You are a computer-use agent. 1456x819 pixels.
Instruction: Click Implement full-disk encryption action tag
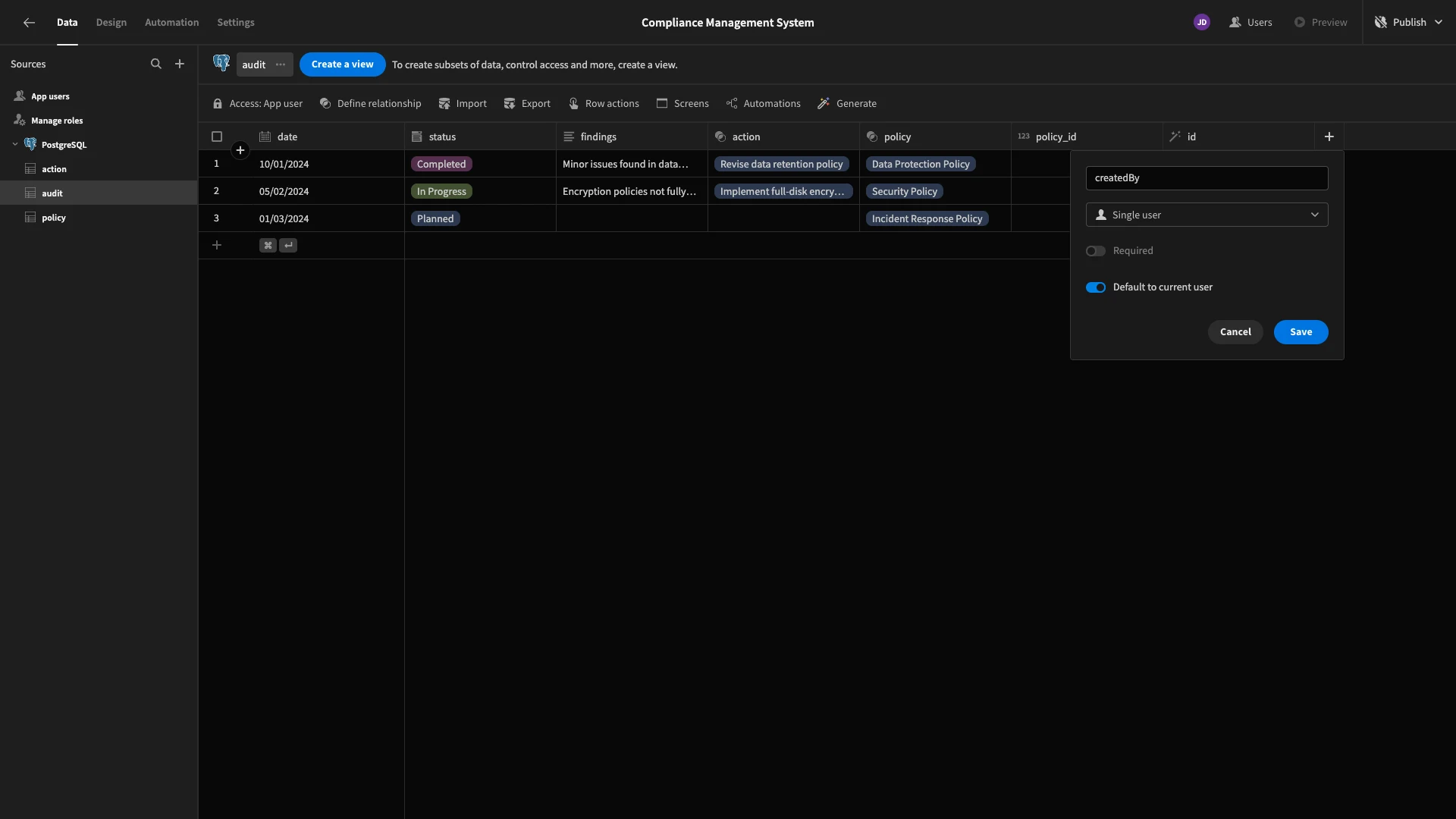[783, 191]
